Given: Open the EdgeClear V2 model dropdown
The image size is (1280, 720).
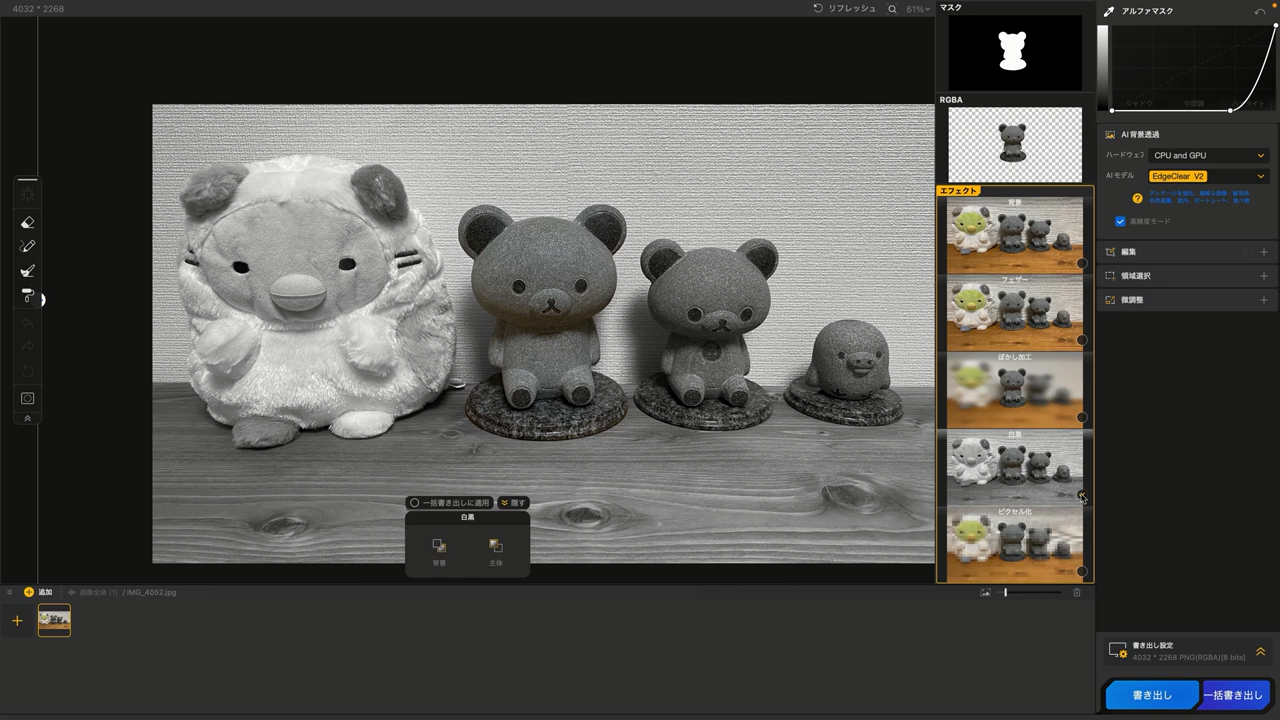Looking at the screenshot, I should tap(1208, 176).
